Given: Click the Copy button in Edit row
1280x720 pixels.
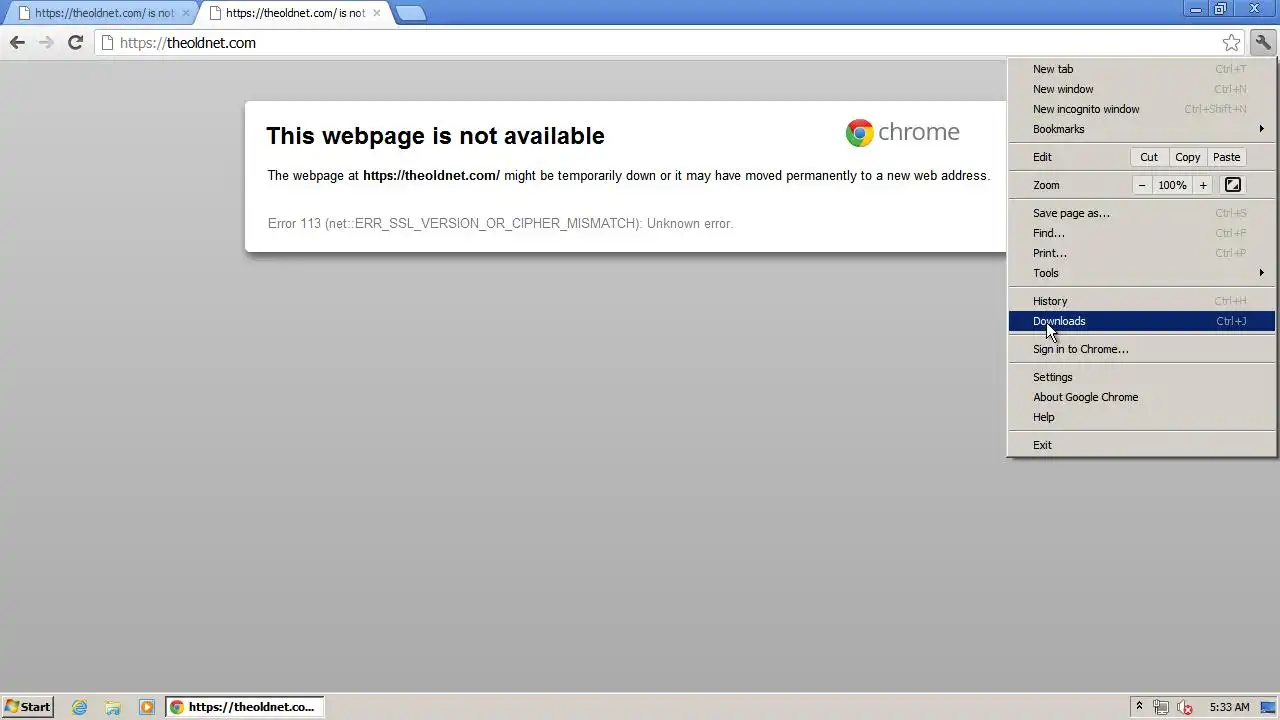Looking at the screenshot, I should click(x=1188, y=157).
